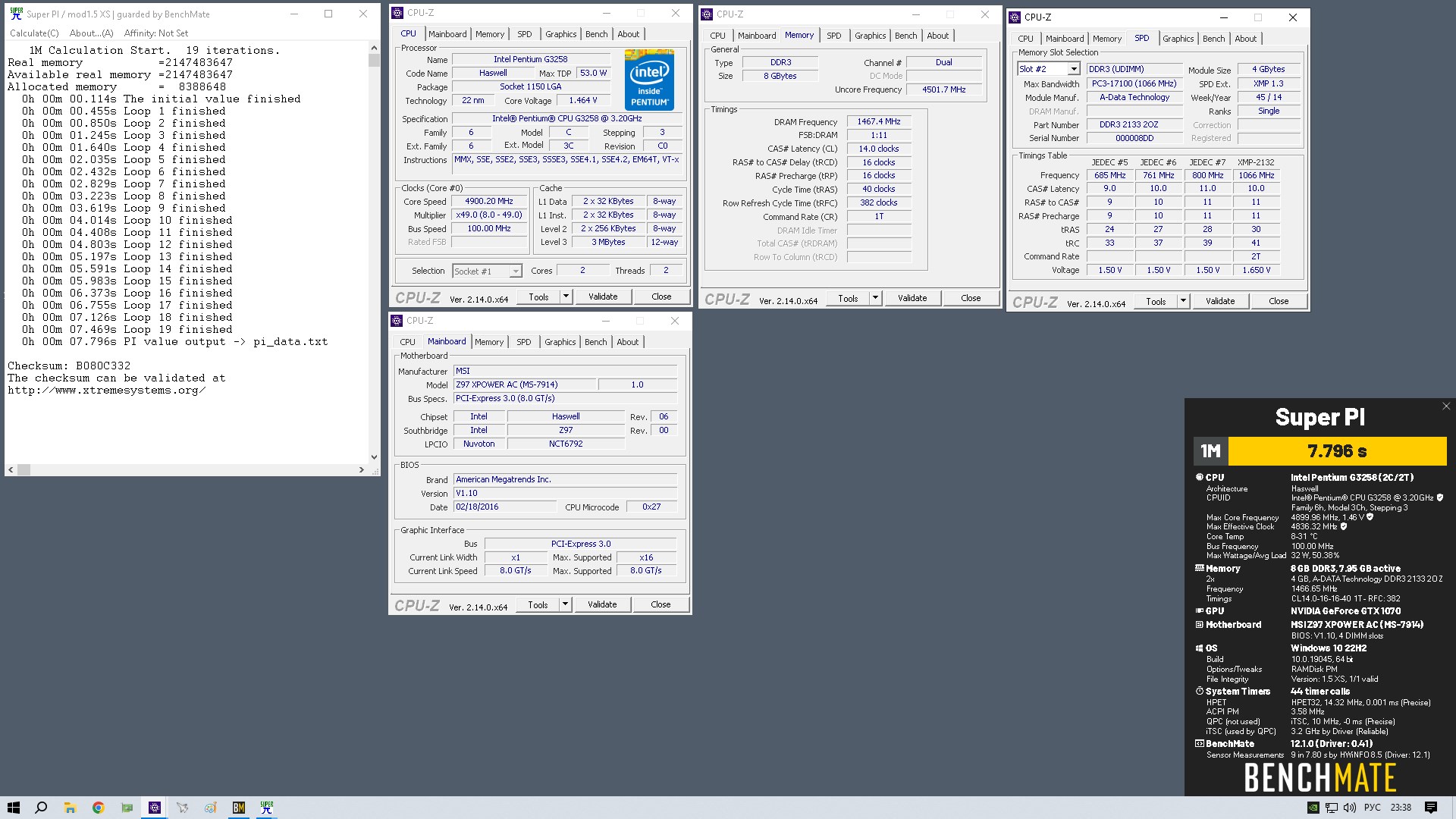Switch to Graphics tab in the Memory window
The height and width of the screenshot is (819, 1456).
pos(870,36)
